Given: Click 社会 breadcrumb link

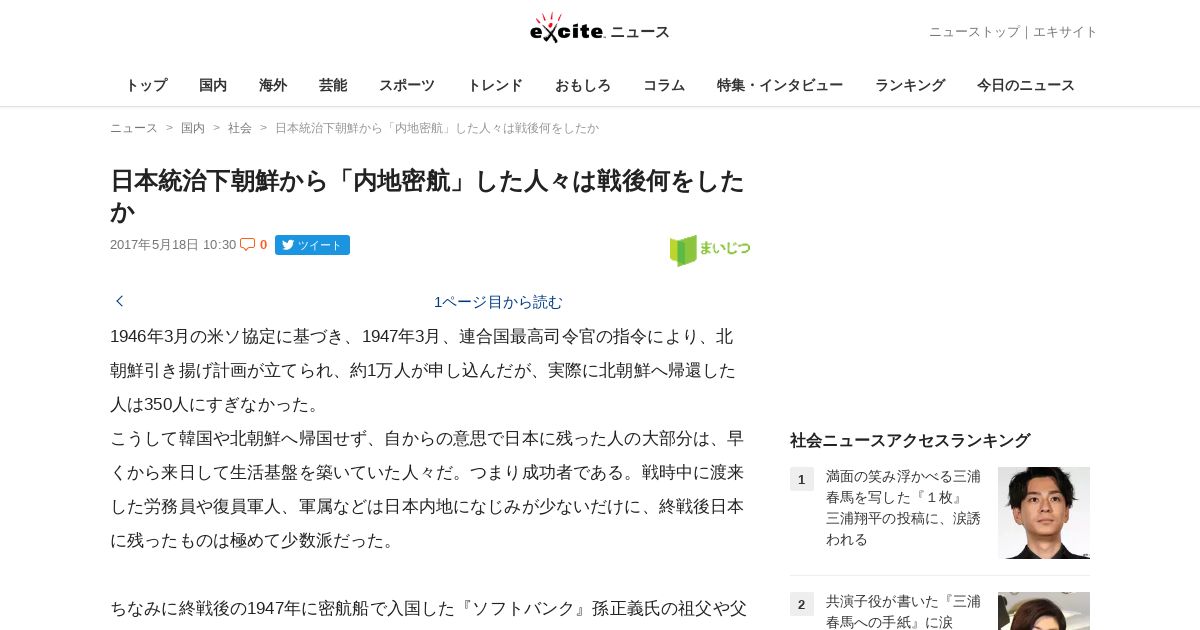Looking at the screenshot, I should point(240,128).
